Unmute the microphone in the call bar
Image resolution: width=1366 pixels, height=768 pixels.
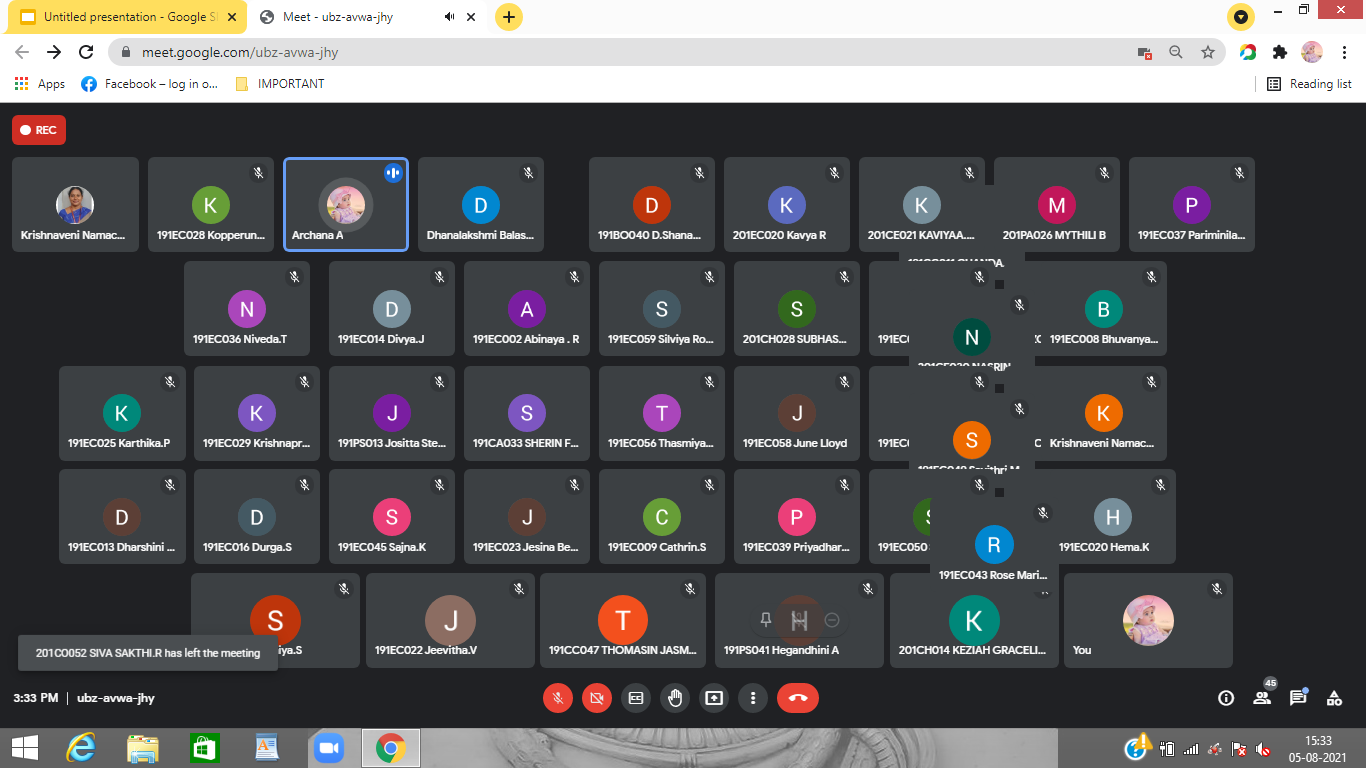(558, 698)
